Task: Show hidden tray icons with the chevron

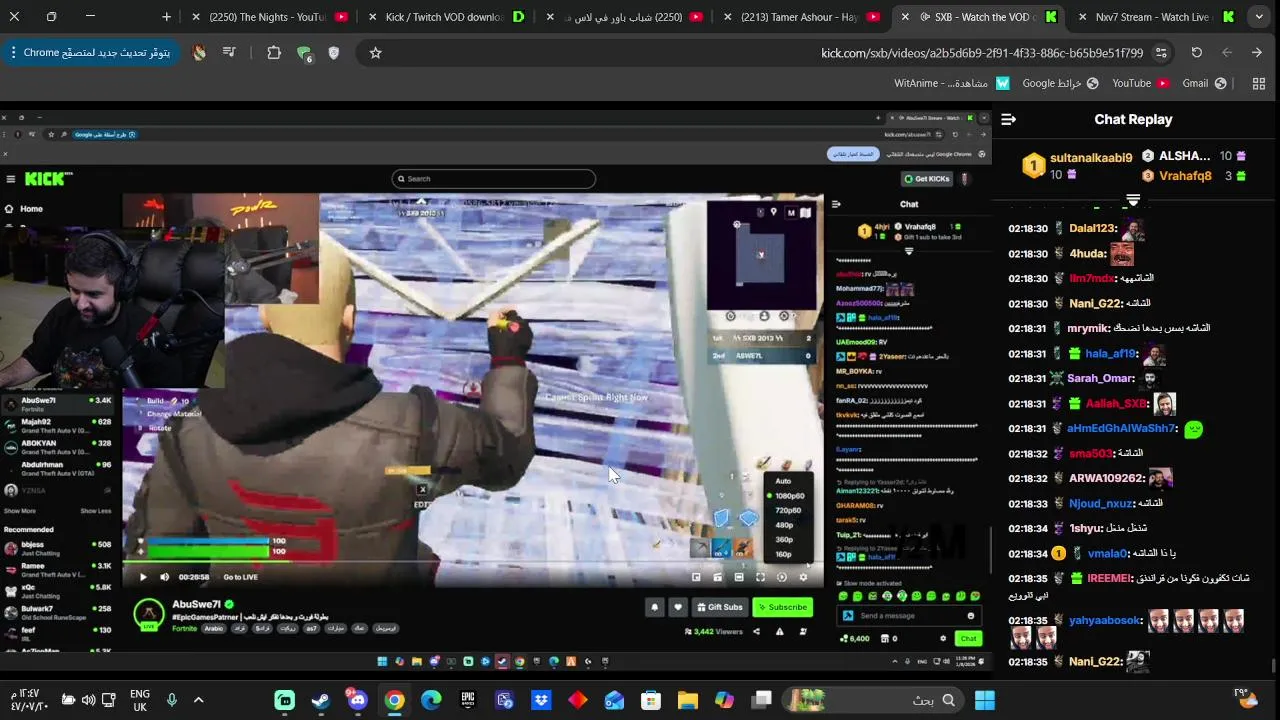Action: coord(198,700)
